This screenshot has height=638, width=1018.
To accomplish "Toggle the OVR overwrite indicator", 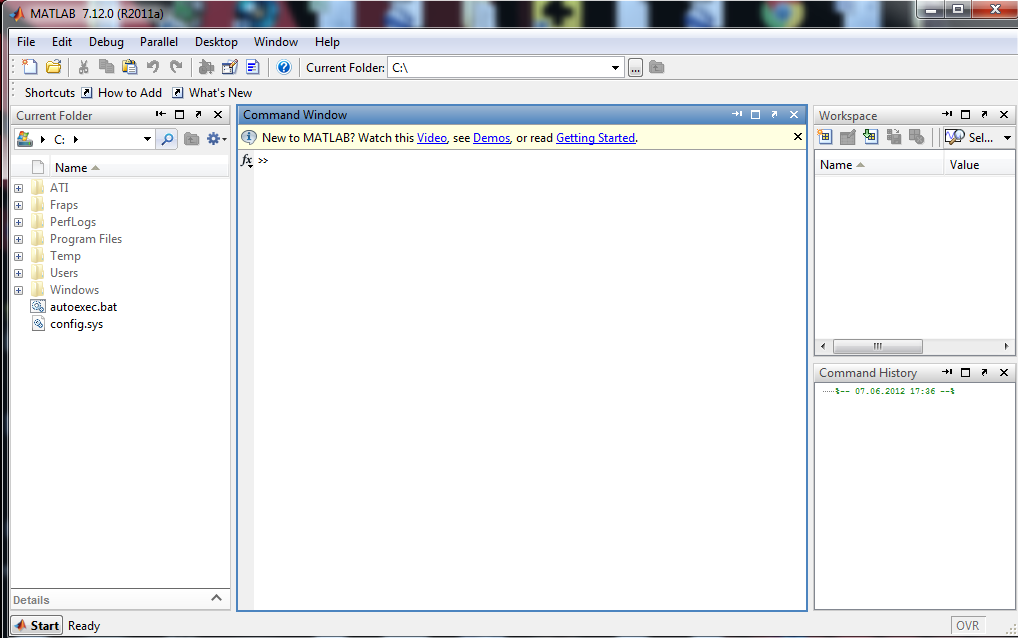I will 967,625.
